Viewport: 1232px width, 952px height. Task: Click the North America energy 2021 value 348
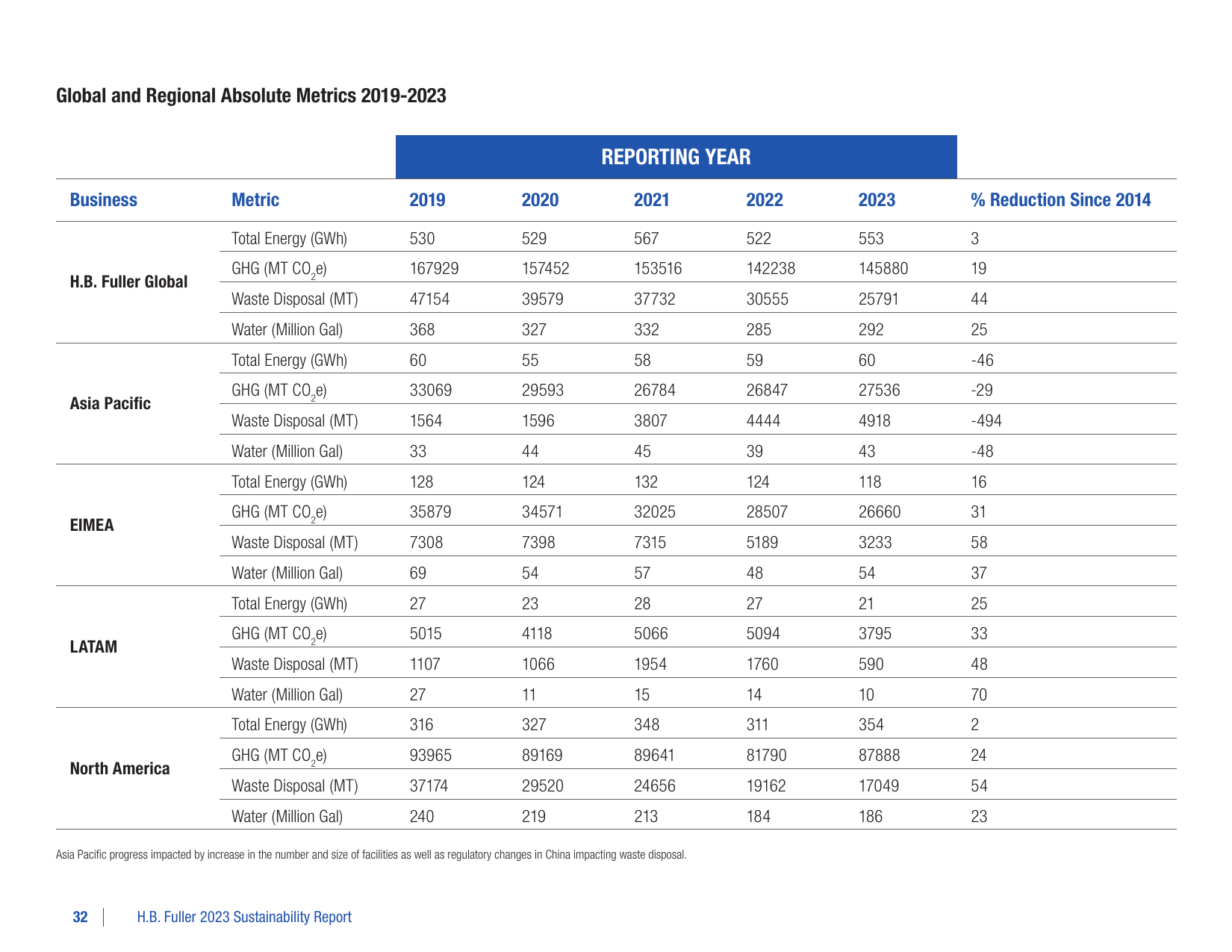click(x=646, y=725)
